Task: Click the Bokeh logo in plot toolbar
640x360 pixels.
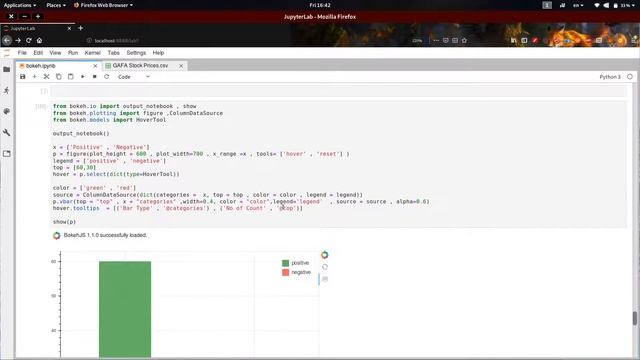Action: (324, 255)
